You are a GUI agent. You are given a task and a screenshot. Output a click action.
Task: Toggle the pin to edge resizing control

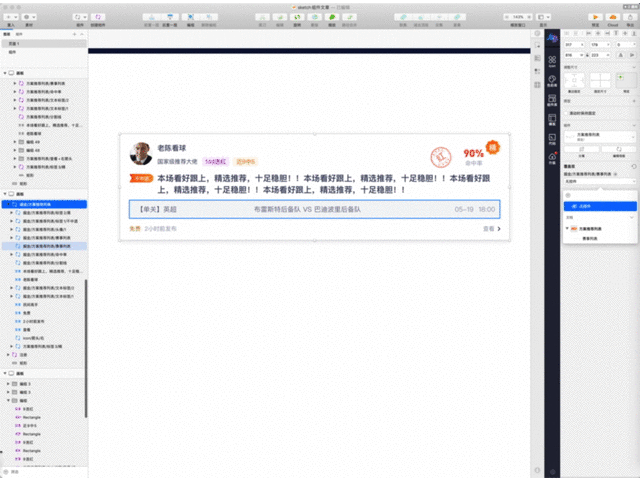pos(574,80)
